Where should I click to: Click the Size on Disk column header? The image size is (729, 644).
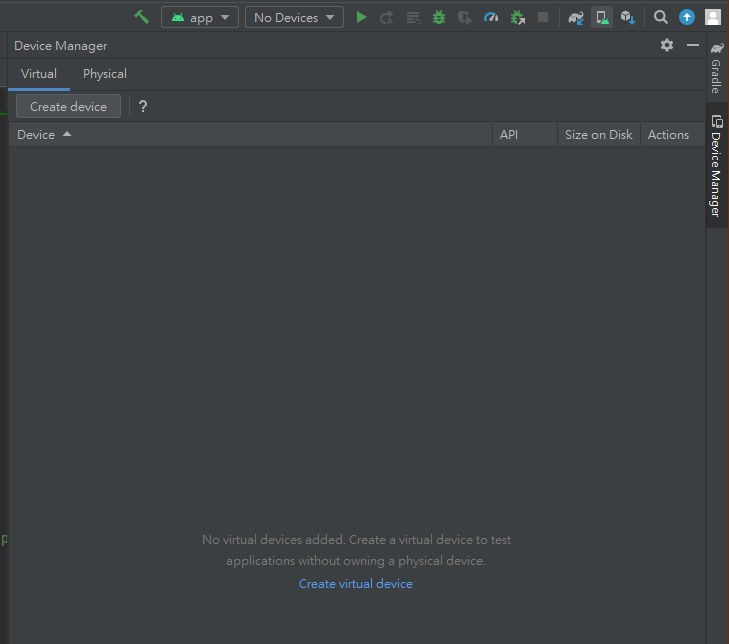[x=598, y=135]
